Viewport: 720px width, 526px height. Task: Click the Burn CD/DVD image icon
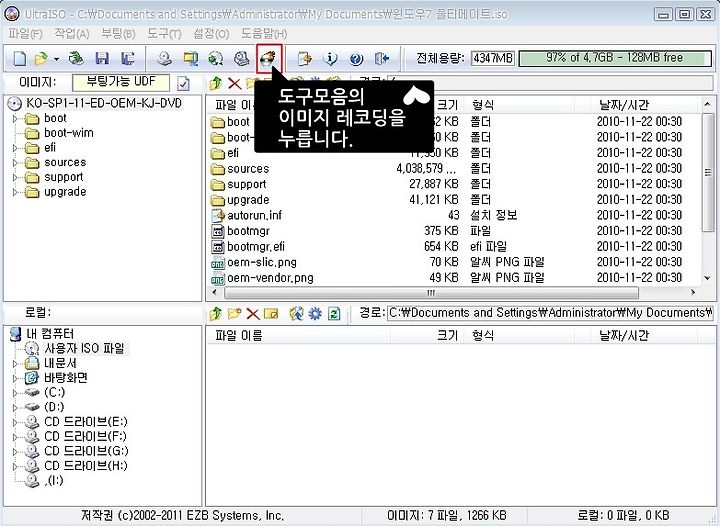[x=269, y=58]
